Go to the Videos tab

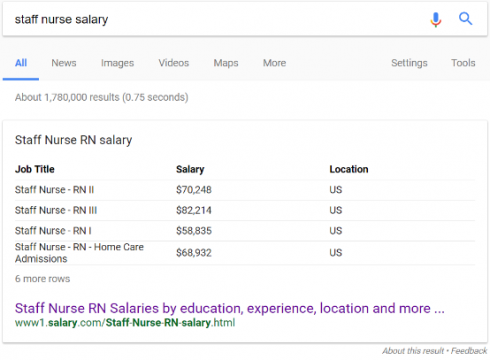173,63
